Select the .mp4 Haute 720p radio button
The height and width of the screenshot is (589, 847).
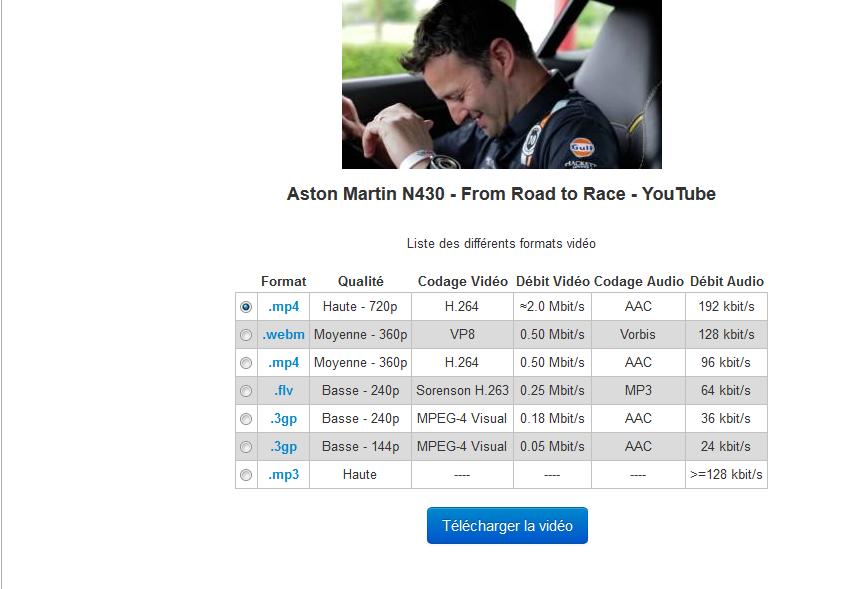pyautogui.click(x=246, y=307)
